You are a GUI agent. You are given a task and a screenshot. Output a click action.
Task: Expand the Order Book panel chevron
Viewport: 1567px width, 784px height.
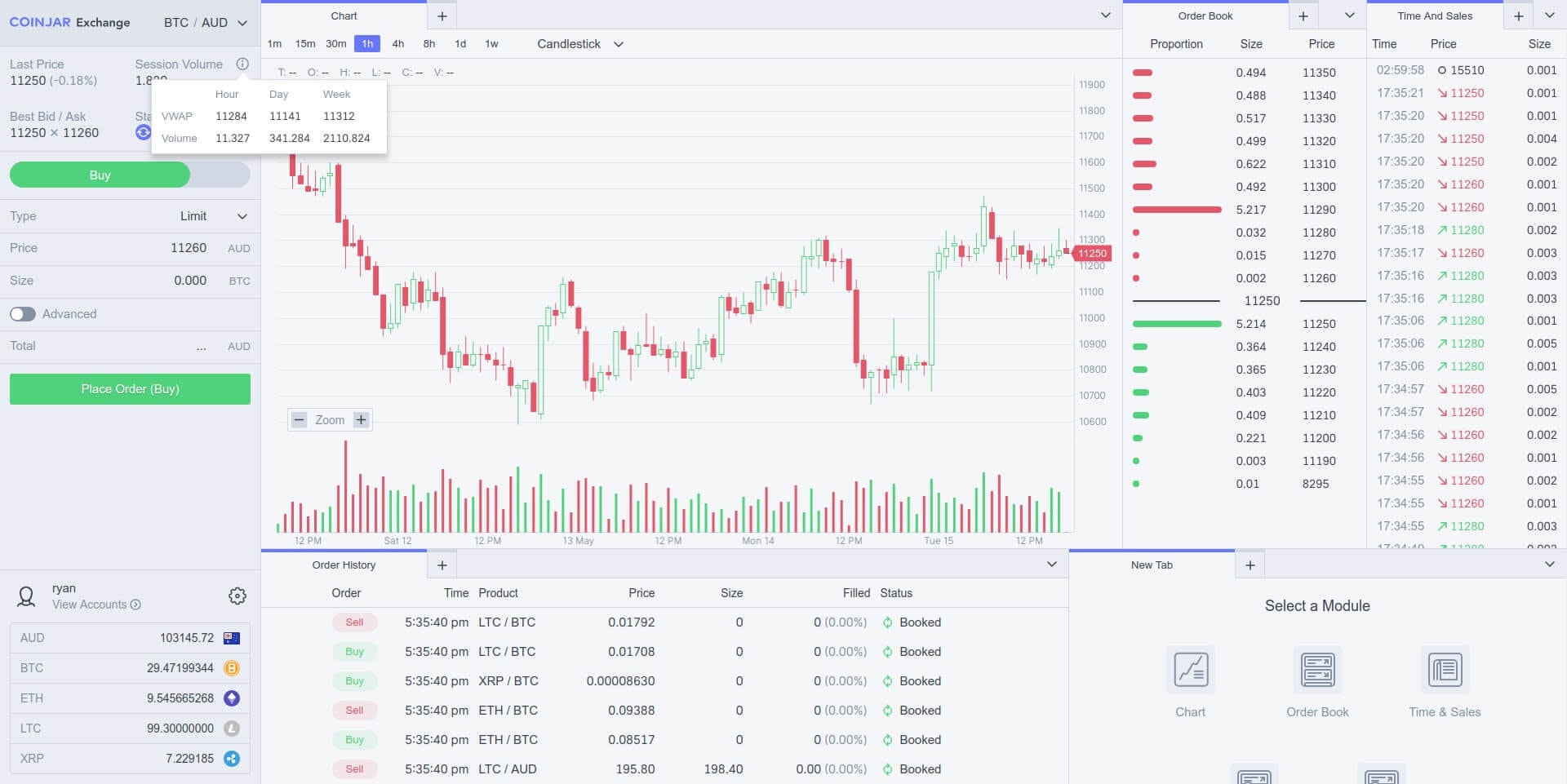(1350, 16)
